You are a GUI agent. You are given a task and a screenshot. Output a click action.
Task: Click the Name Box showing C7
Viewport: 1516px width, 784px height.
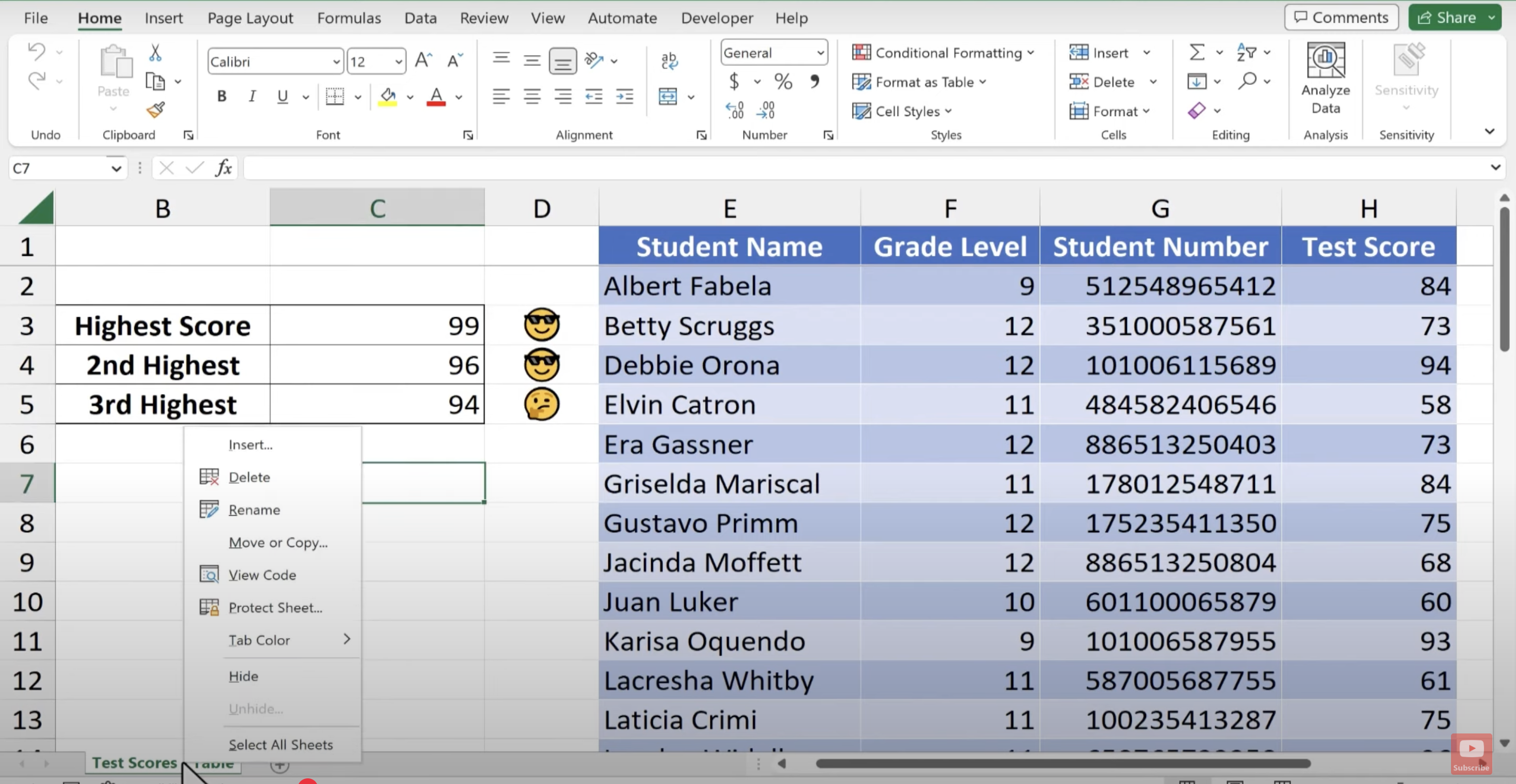coord(59,169)
